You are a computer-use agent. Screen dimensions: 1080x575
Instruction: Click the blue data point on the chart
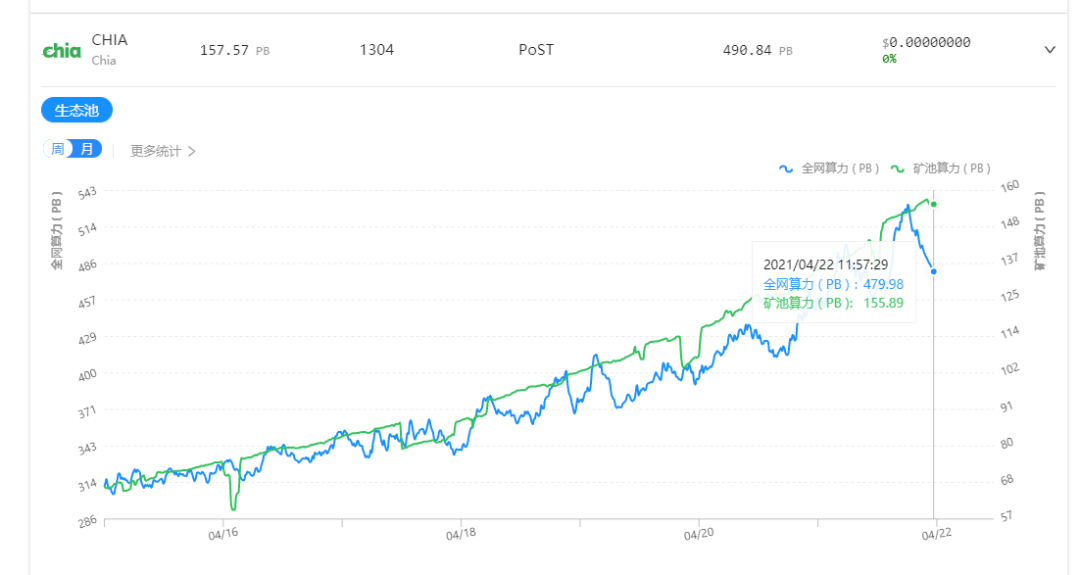point(933,271)
